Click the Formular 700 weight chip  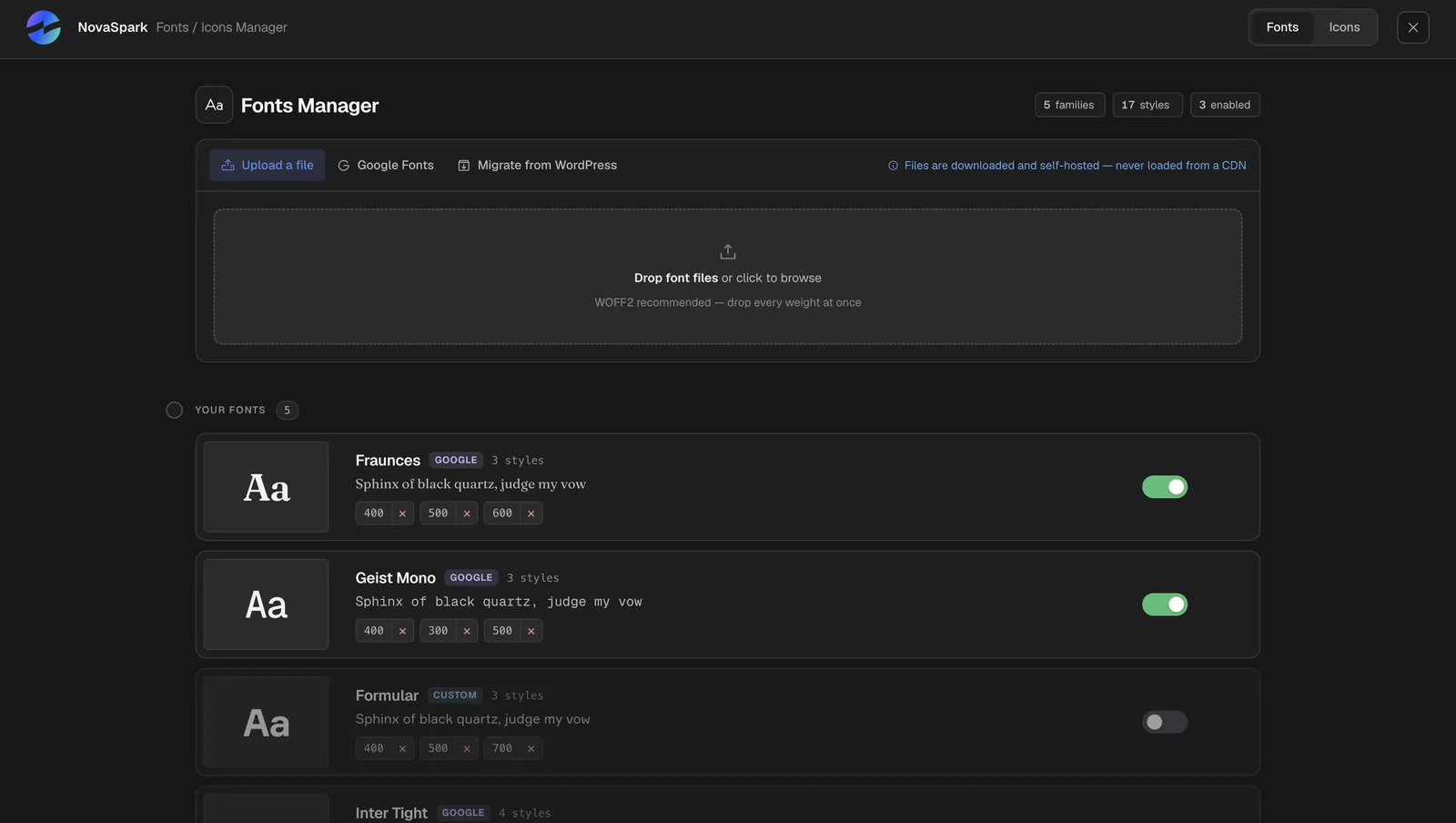tap(502, 748)
